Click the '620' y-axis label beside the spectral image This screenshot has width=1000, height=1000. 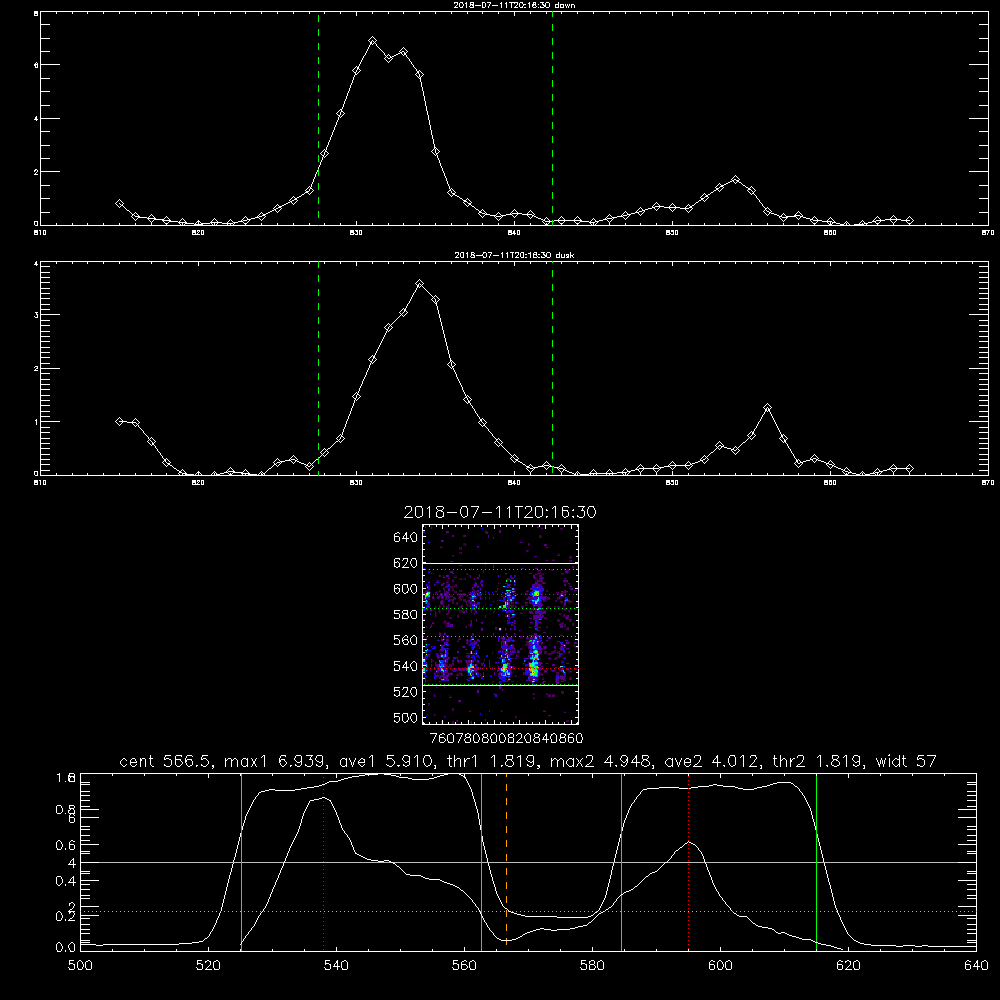tap(406, 563)
